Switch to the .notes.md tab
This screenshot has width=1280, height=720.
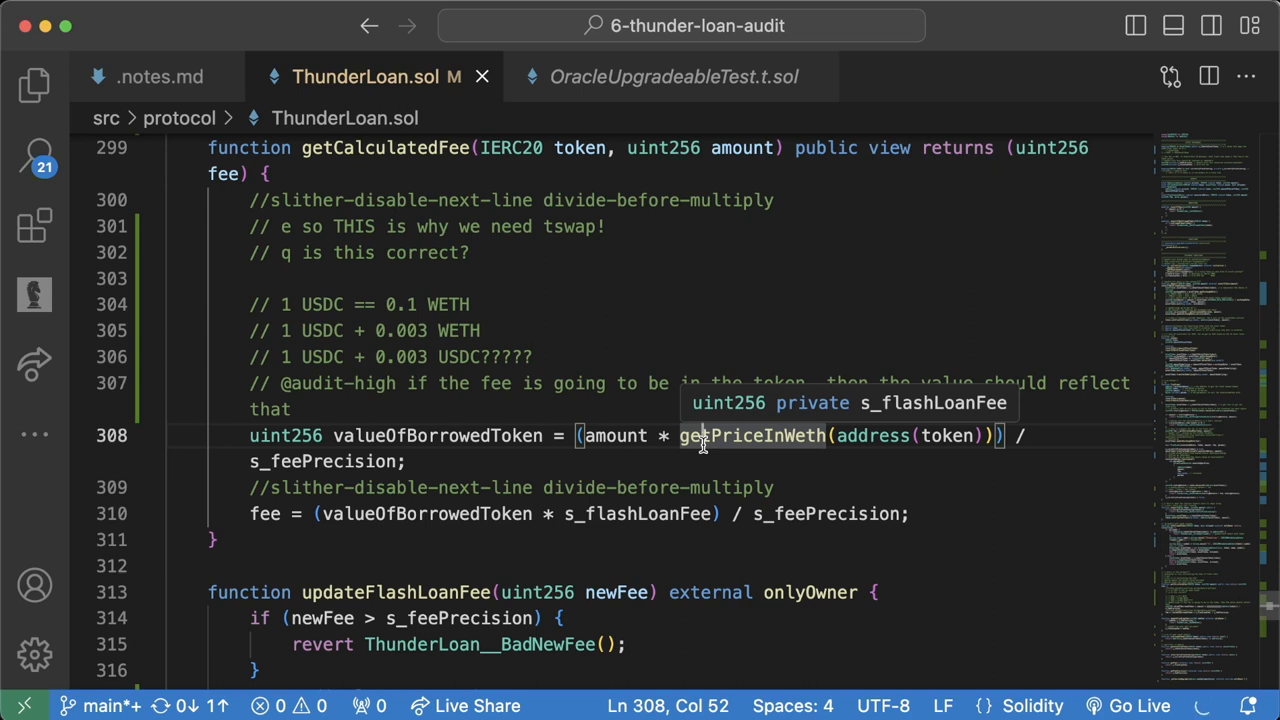click(x=160, y=77)
